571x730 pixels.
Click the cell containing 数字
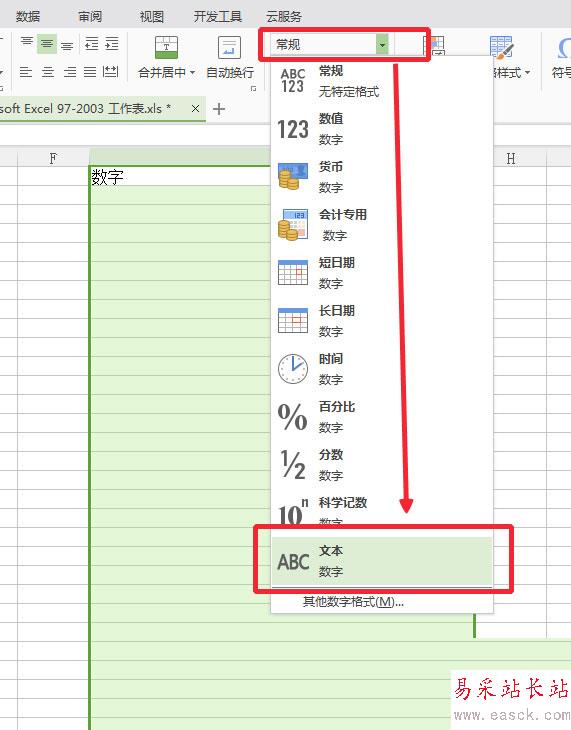pyautogui.click(x=180, y=176)
